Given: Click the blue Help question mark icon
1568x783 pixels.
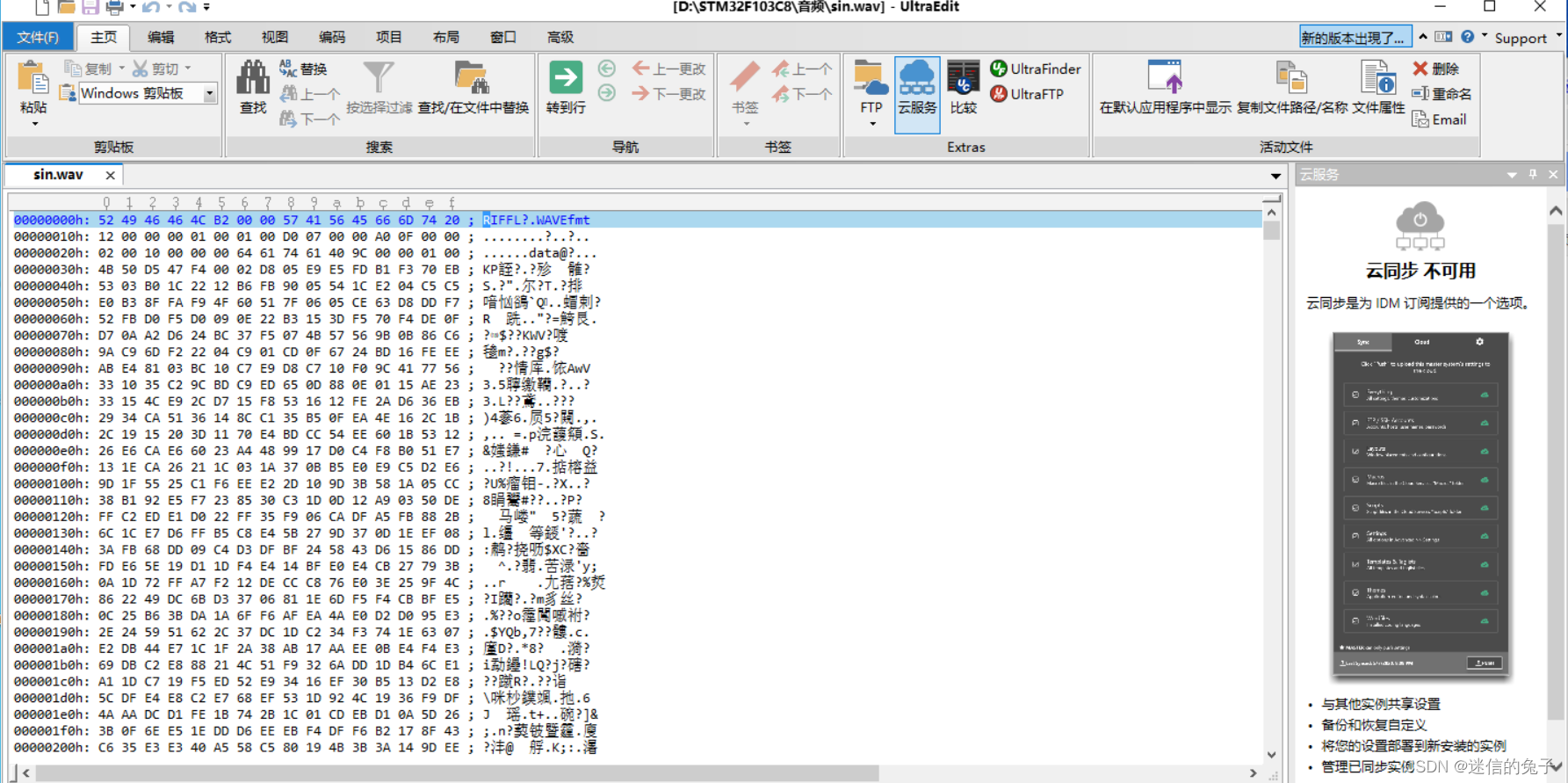Looking at the screenshot, I should pyautogui.click(x=1468, y=37).
